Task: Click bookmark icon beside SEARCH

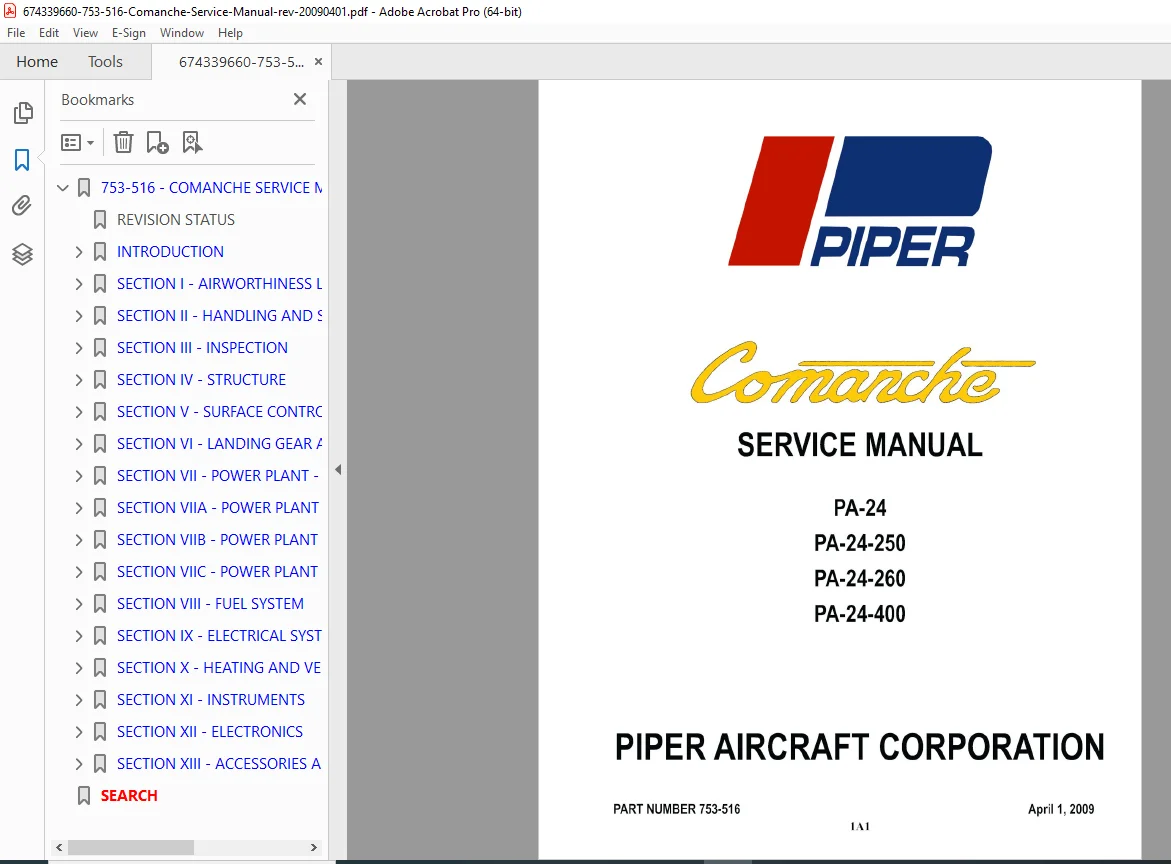Action: pyautogui.click(x=84, y=796)
